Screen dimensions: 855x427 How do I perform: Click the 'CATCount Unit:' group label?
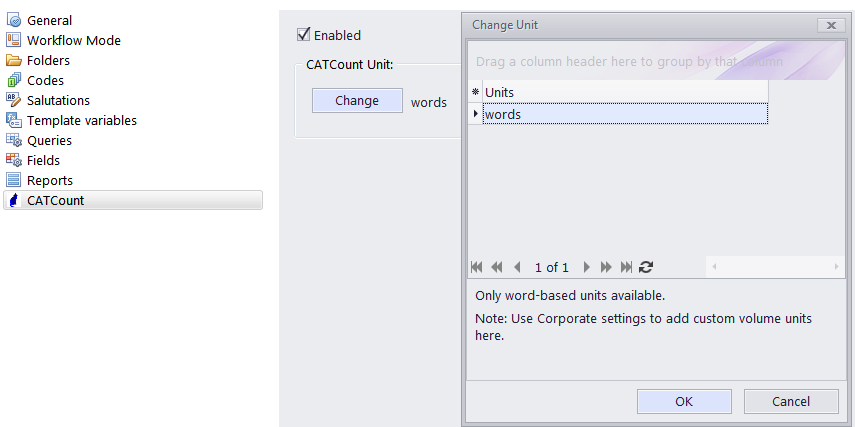350,64
